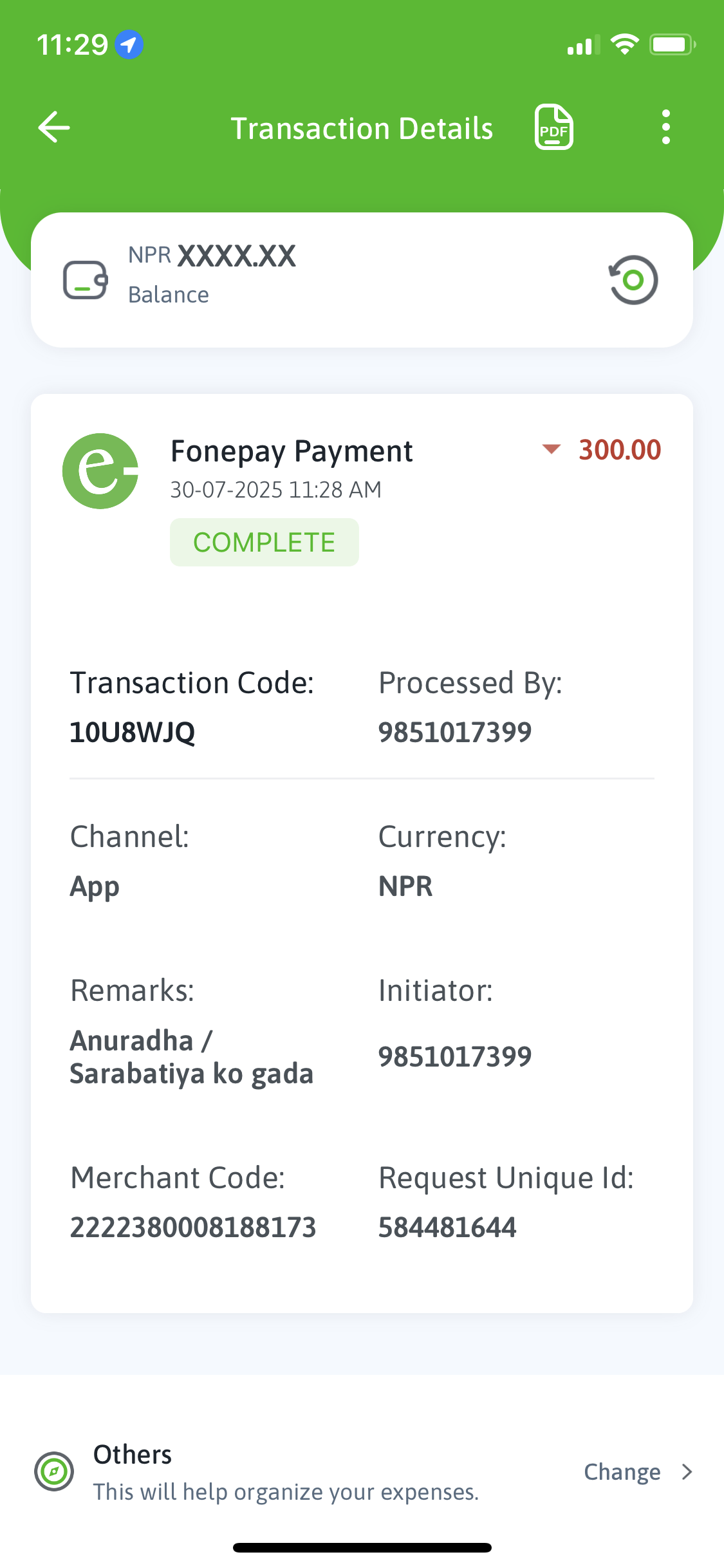Image resolution: width=724 pixels, height=1568 pixels.
Task: Tap the eSewa logo on Fonepay Payment
Action: [100, 471]
